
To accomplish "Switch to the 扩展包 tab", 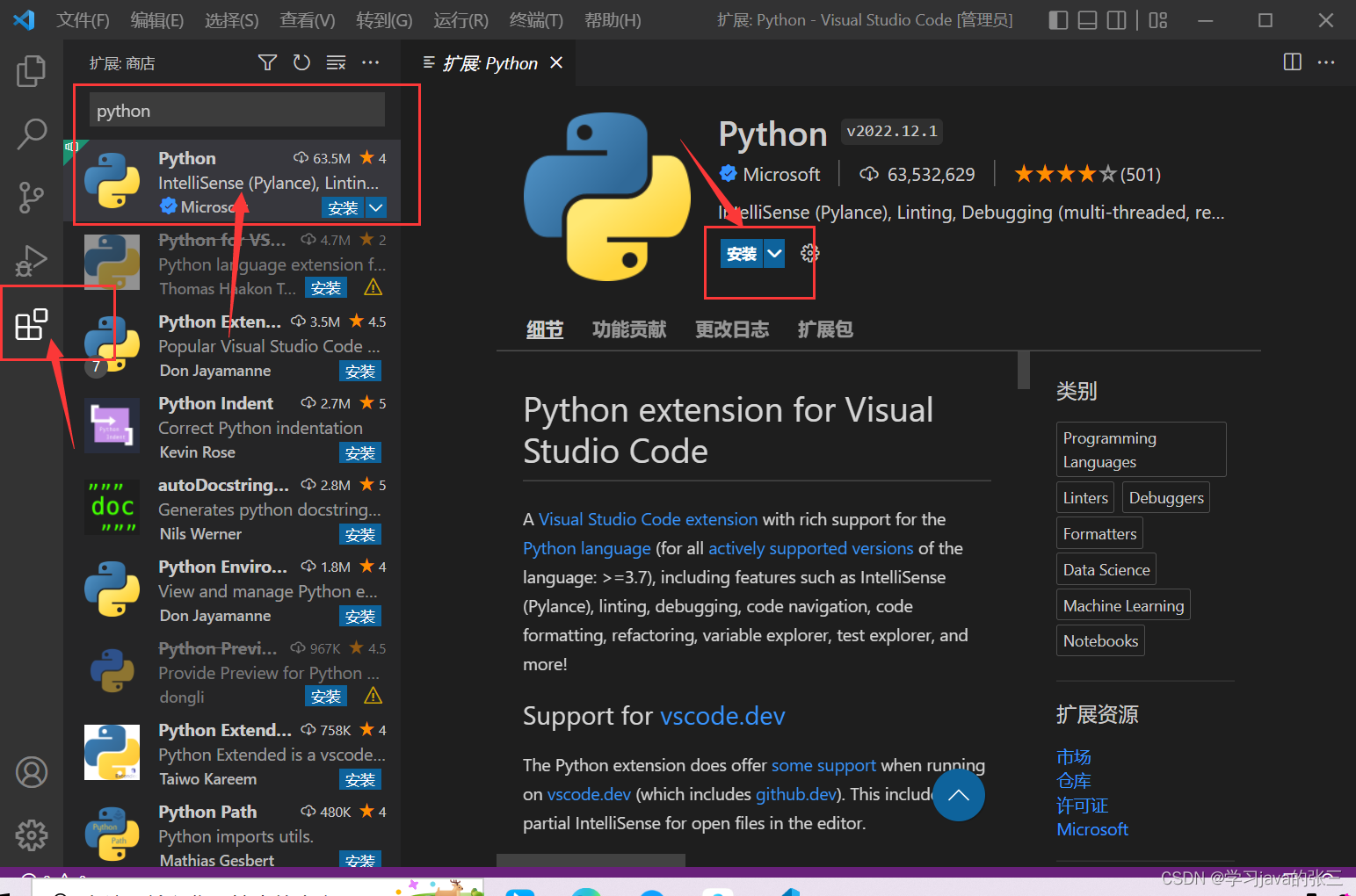I will point(825,329).
